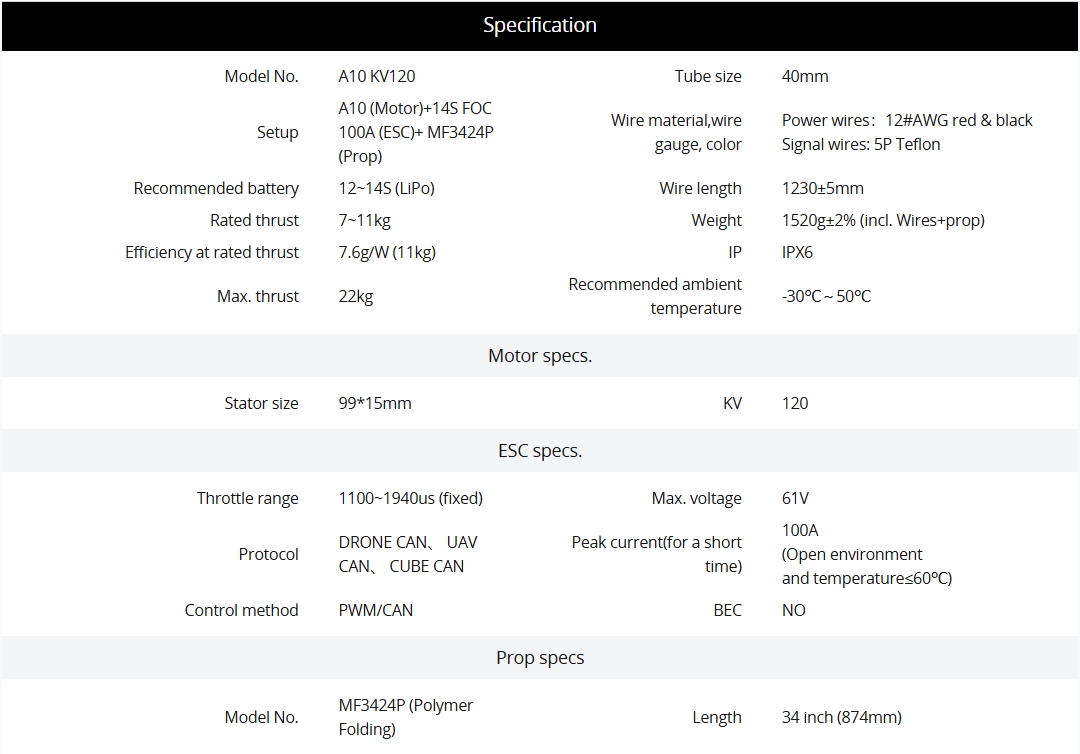Select the Stator size 99*15mm value

(x=375, y=403)
